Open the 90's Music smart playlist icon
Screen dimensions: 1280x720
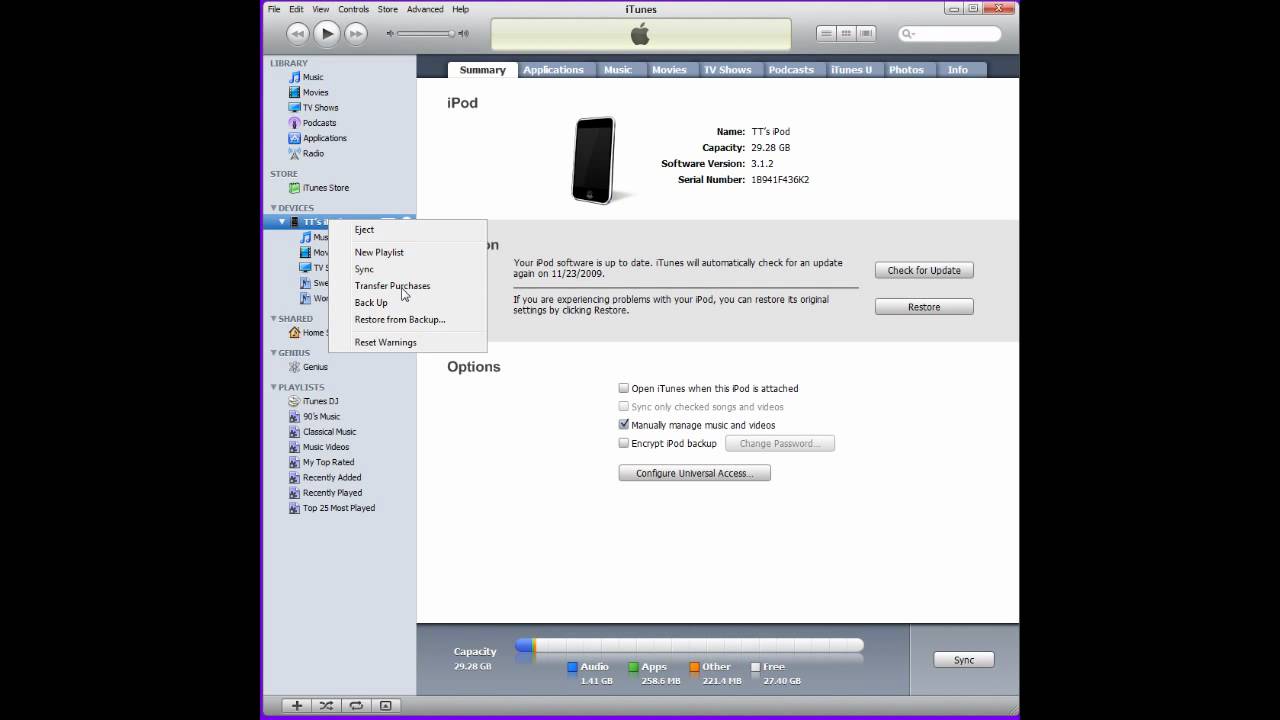tap(294, 416)
